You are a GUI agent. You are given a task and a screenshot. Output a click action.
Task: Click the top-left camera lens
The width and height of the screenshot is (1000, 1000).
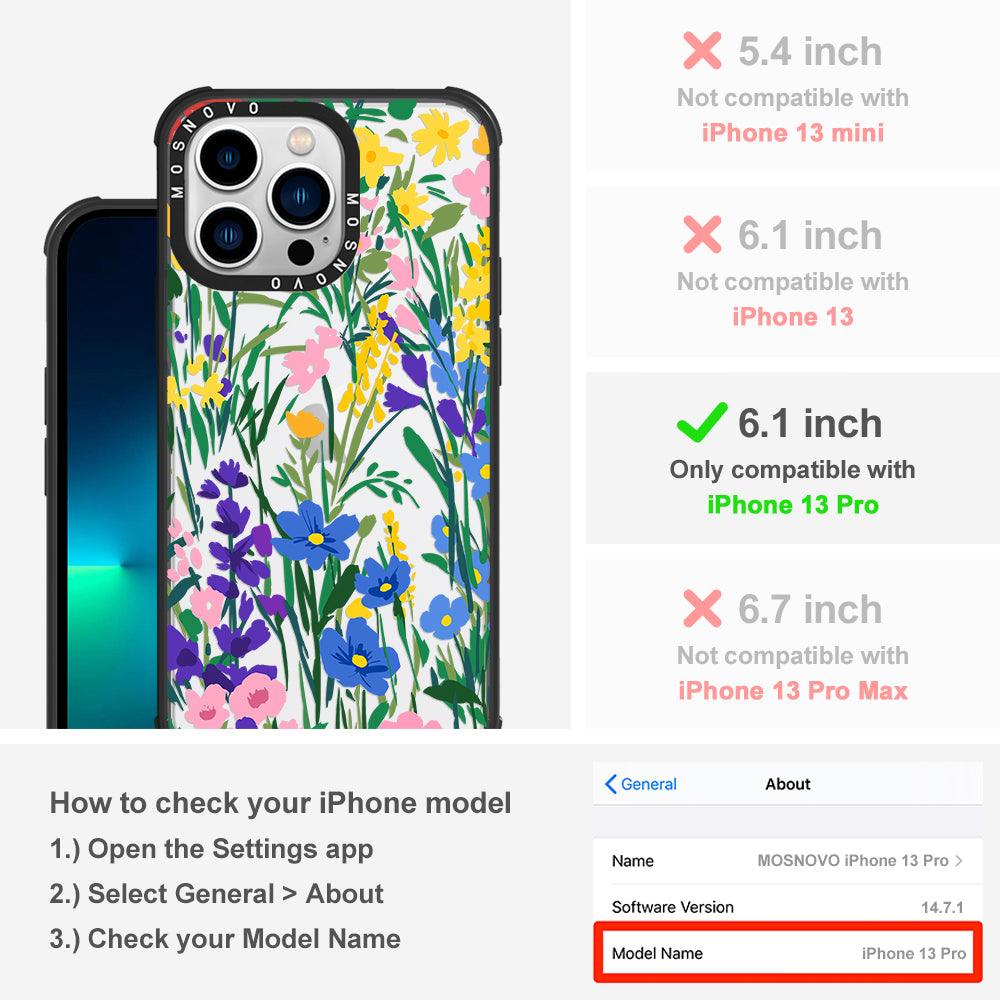pos(228,158)
